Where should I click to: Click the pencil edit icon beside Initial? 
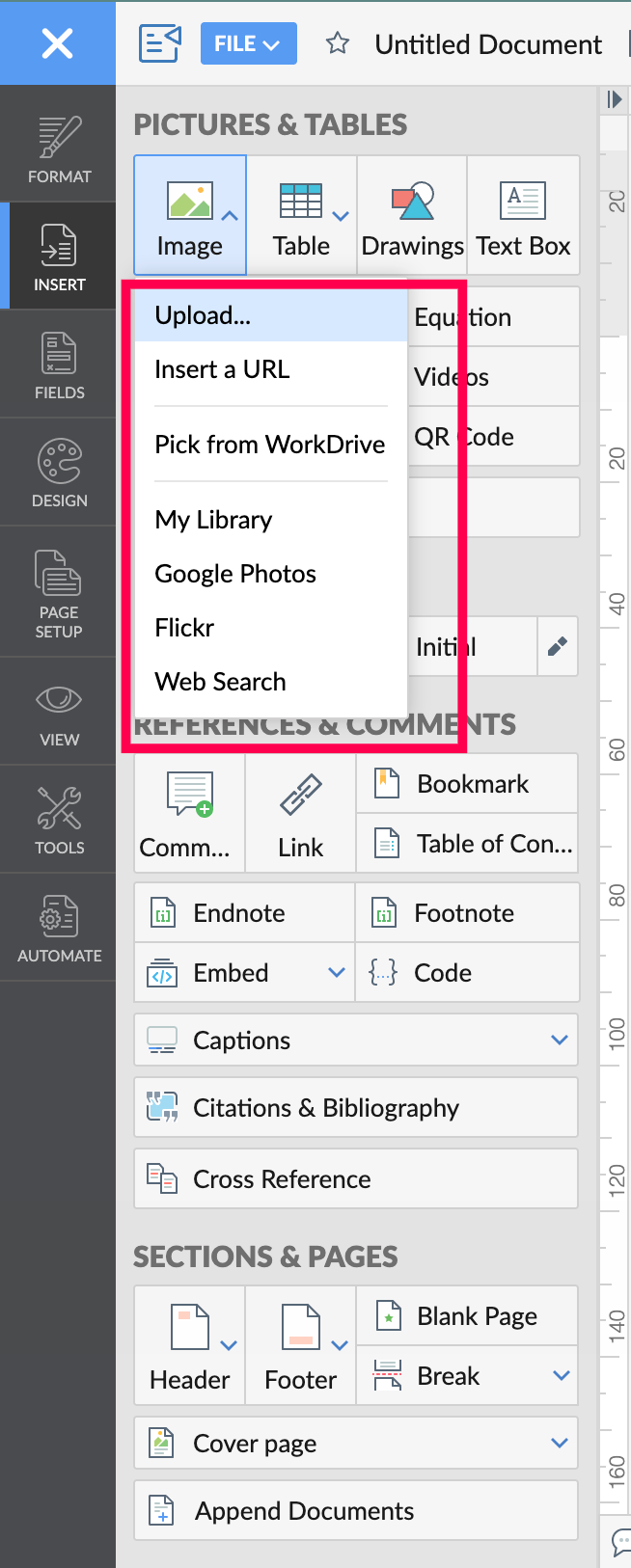557,647
